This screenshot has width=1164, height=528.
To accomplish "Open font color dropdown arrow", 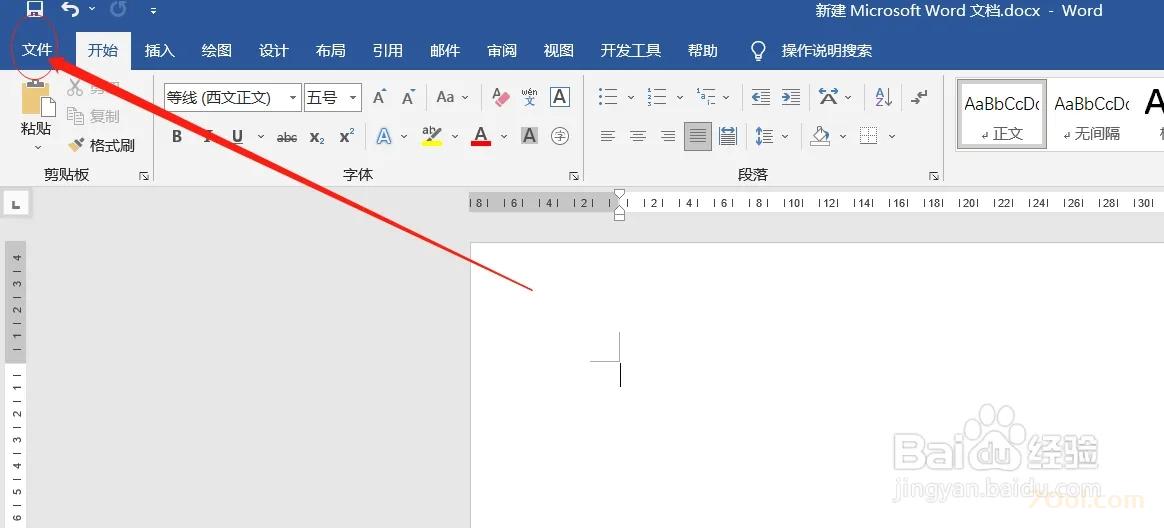I will [x=504, y=137].
